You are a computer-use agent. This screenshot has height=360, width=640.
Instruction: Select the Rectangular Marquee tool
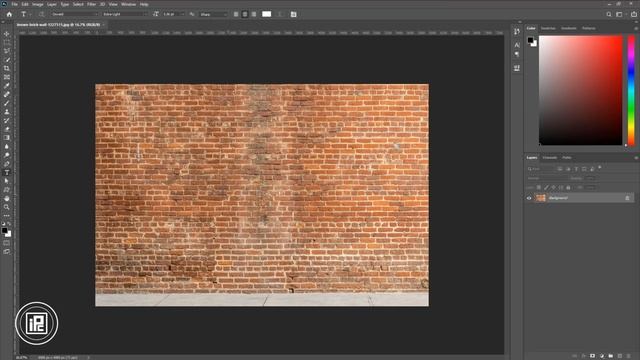tap(7, 42)
